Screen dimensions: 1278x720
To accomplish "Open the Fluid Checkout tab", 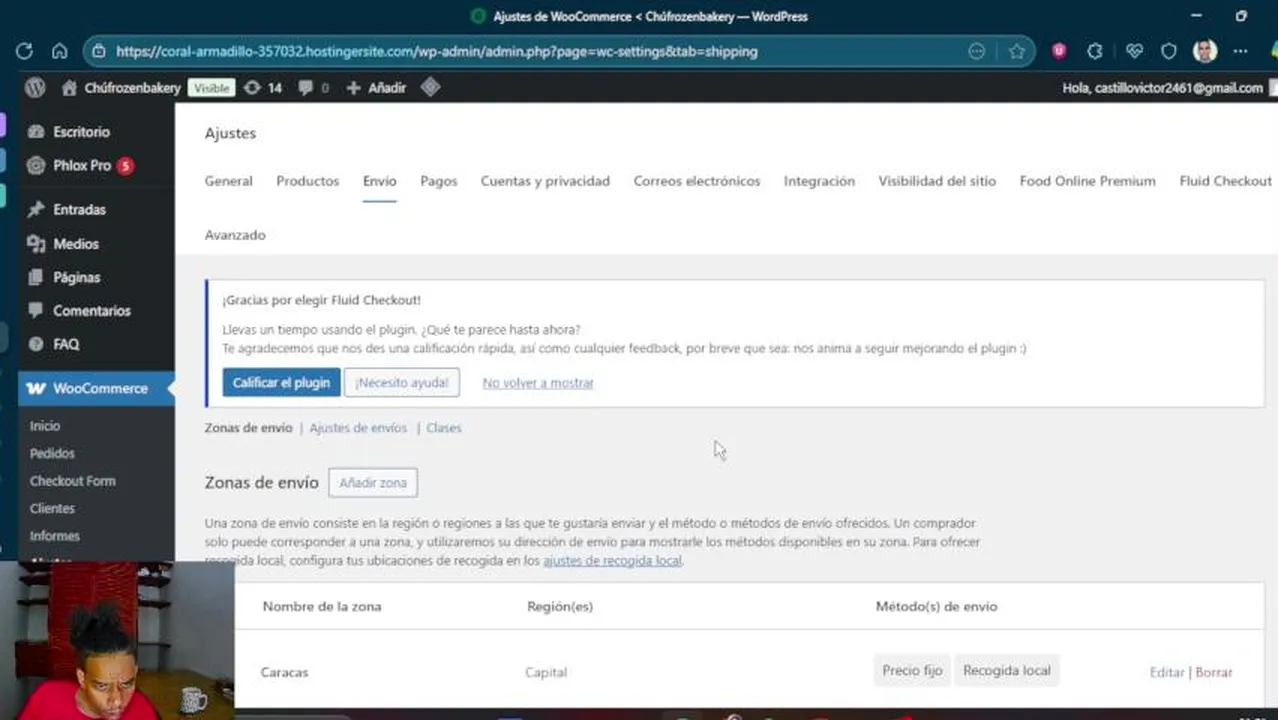I will coord(1225,181).
